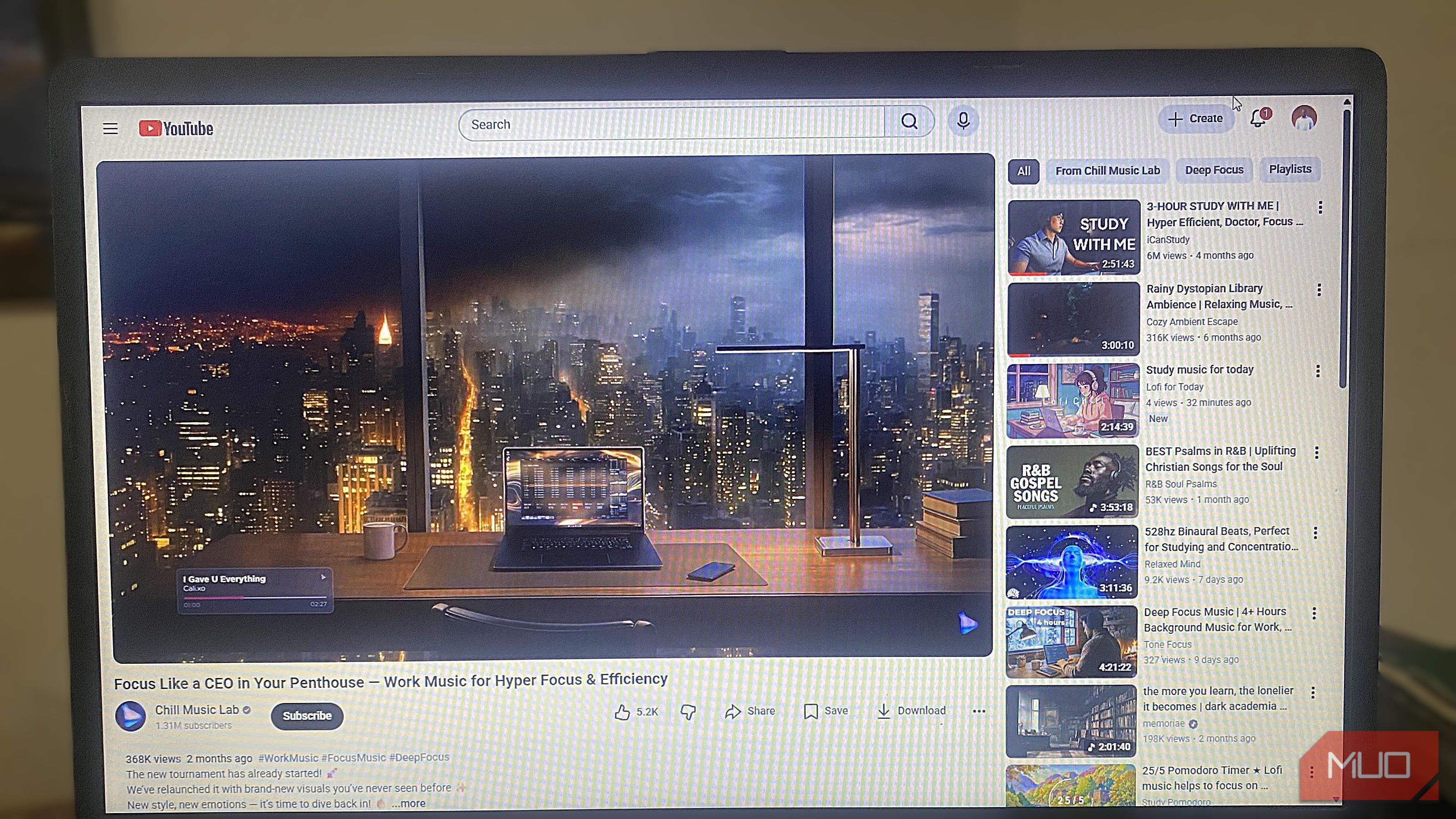Click the #FocusMusic hashtag link
This screenshot has height=819, width=1456.
[x=353, y=758]
